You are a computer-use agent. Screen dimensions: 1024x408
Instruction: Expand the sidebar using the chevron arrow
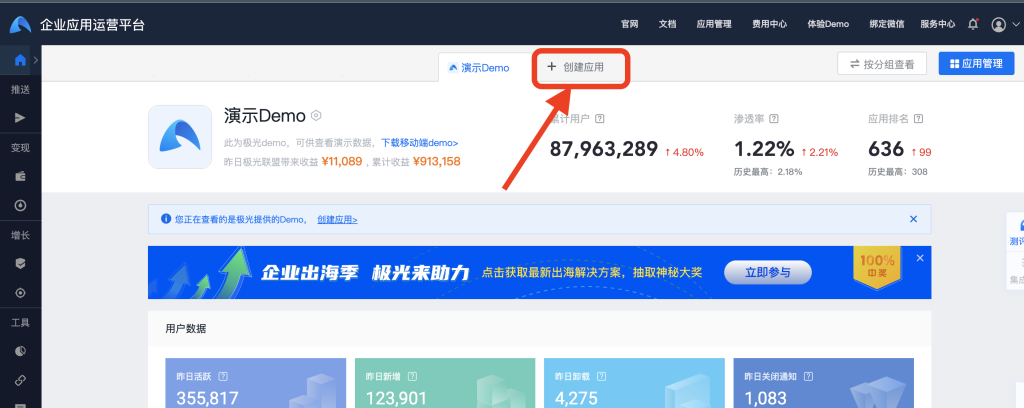pyautogui.click(x=36, y=62)
